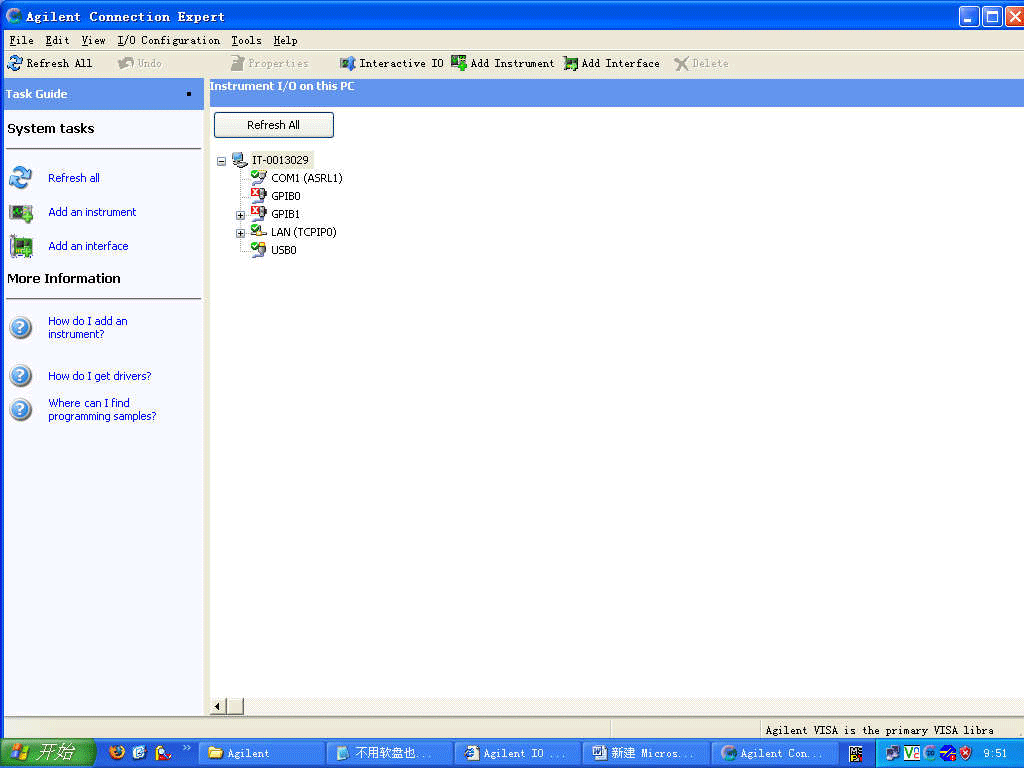Open the Tools menu

[246, 40]
